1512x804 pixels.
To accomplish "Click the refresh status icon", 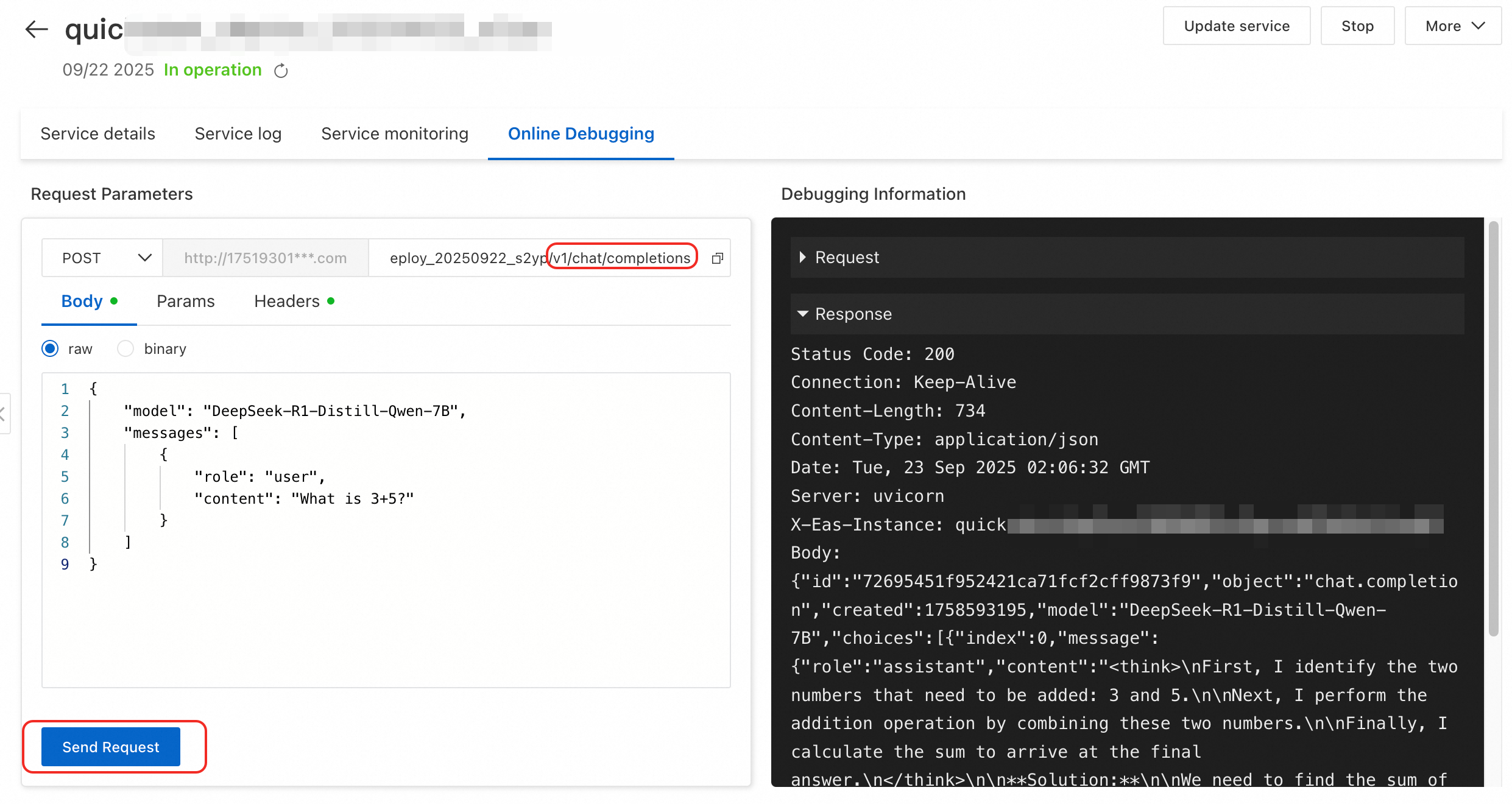I will (x=281, y=71).
